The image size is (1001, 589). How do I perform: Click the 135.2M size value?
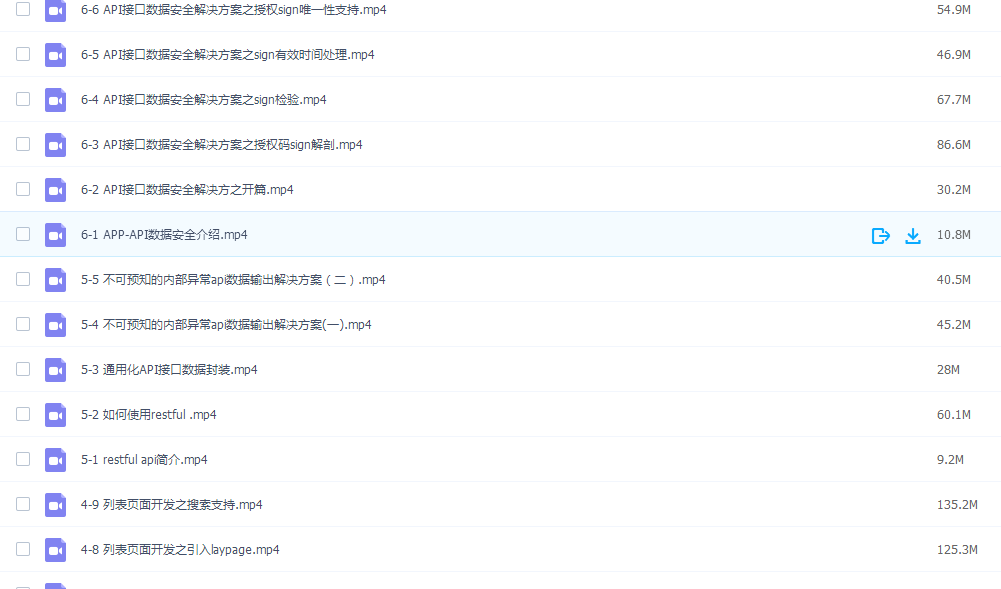pos(957,505)
